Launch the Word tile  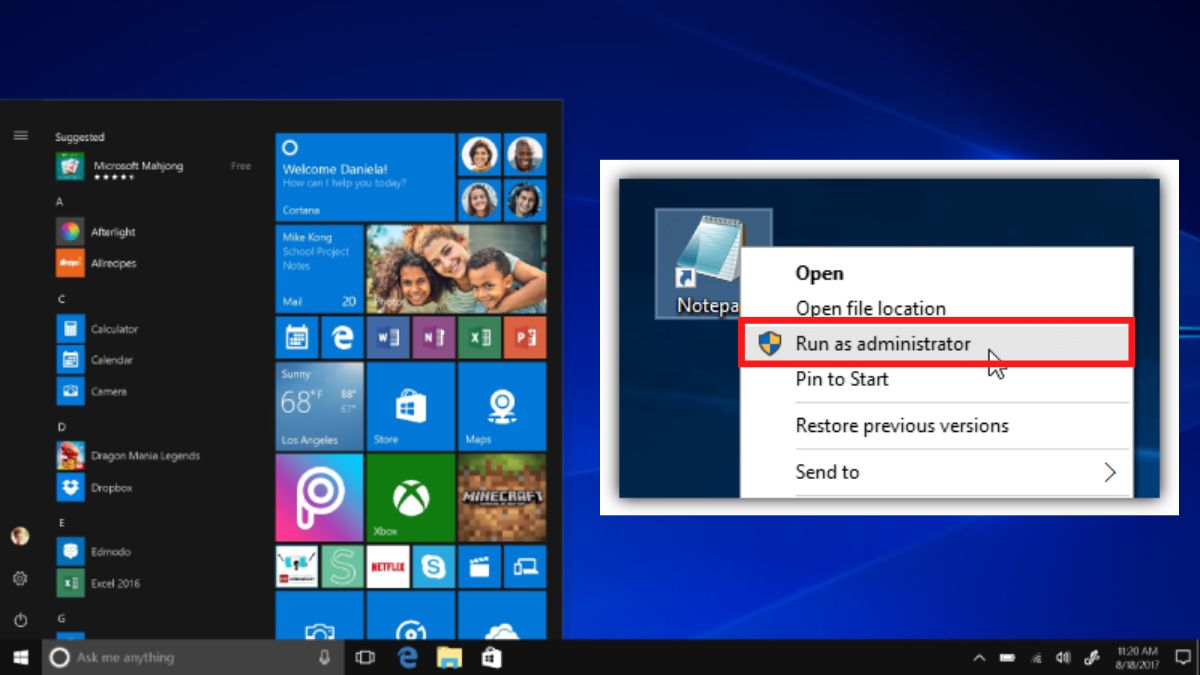[388, 337]
